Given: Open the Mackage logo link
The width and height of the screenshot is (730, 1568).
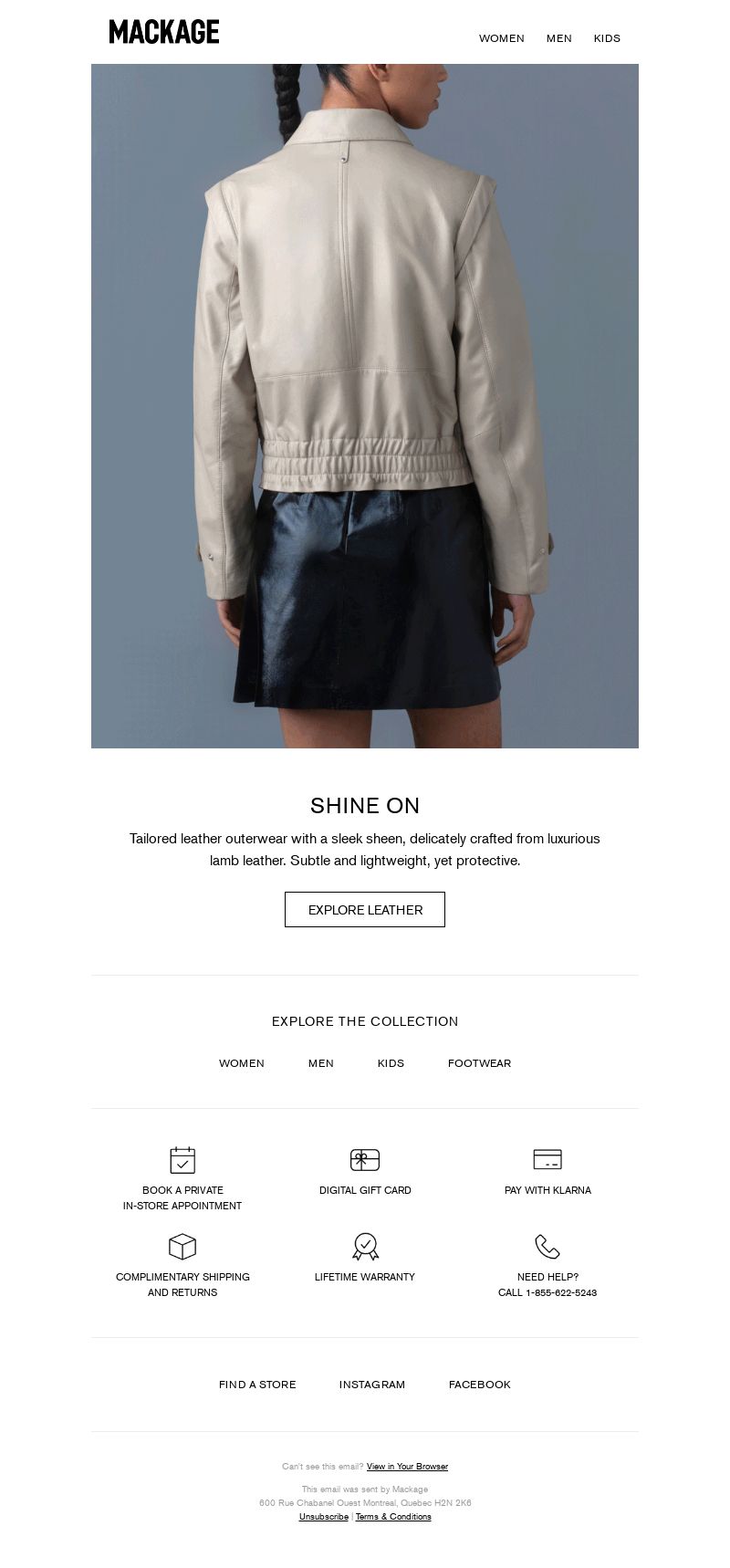Looking at the screenshot, I should tap(164, 32).
